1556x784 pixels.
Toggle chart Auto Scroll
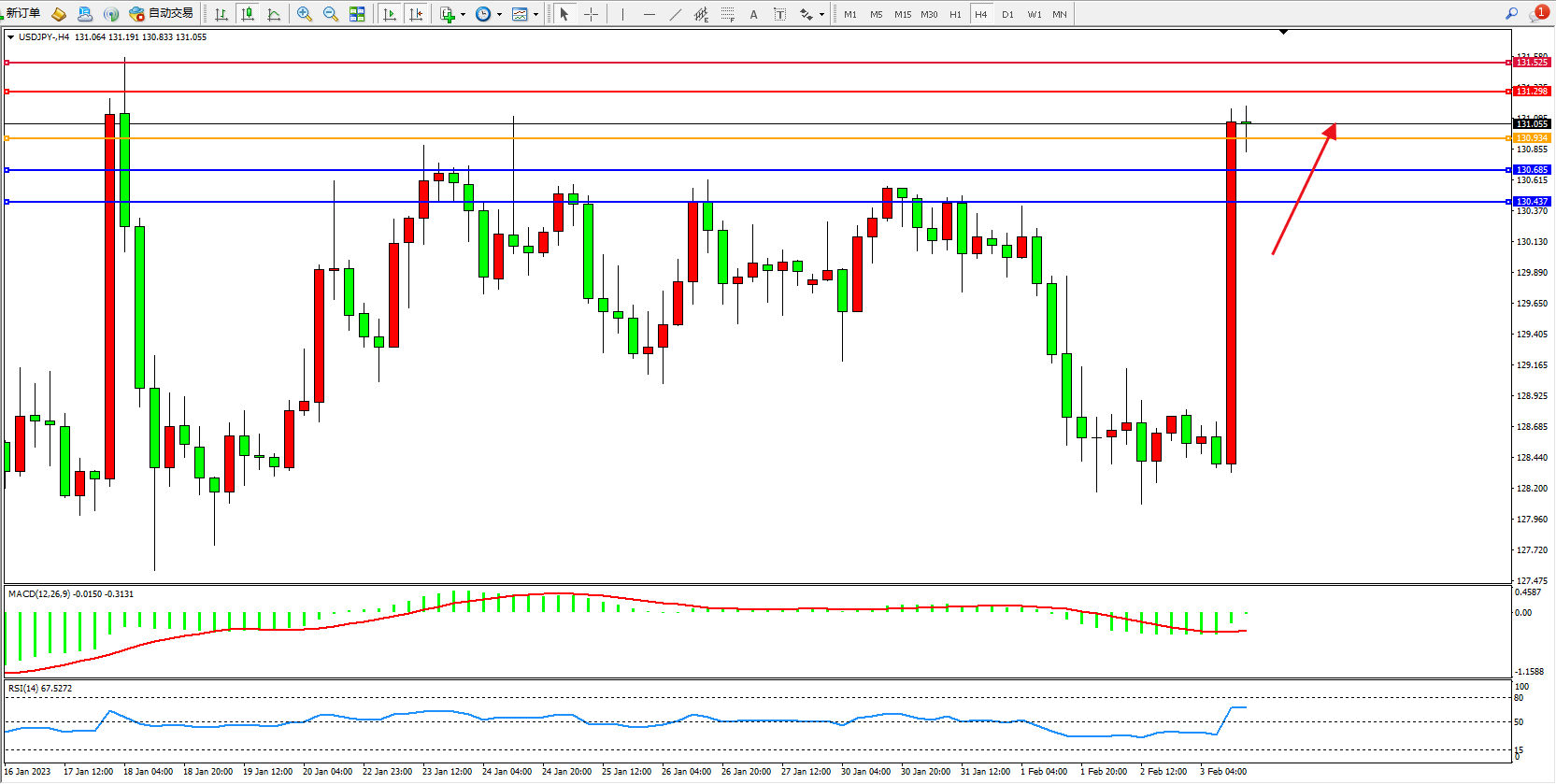[390, 14]
